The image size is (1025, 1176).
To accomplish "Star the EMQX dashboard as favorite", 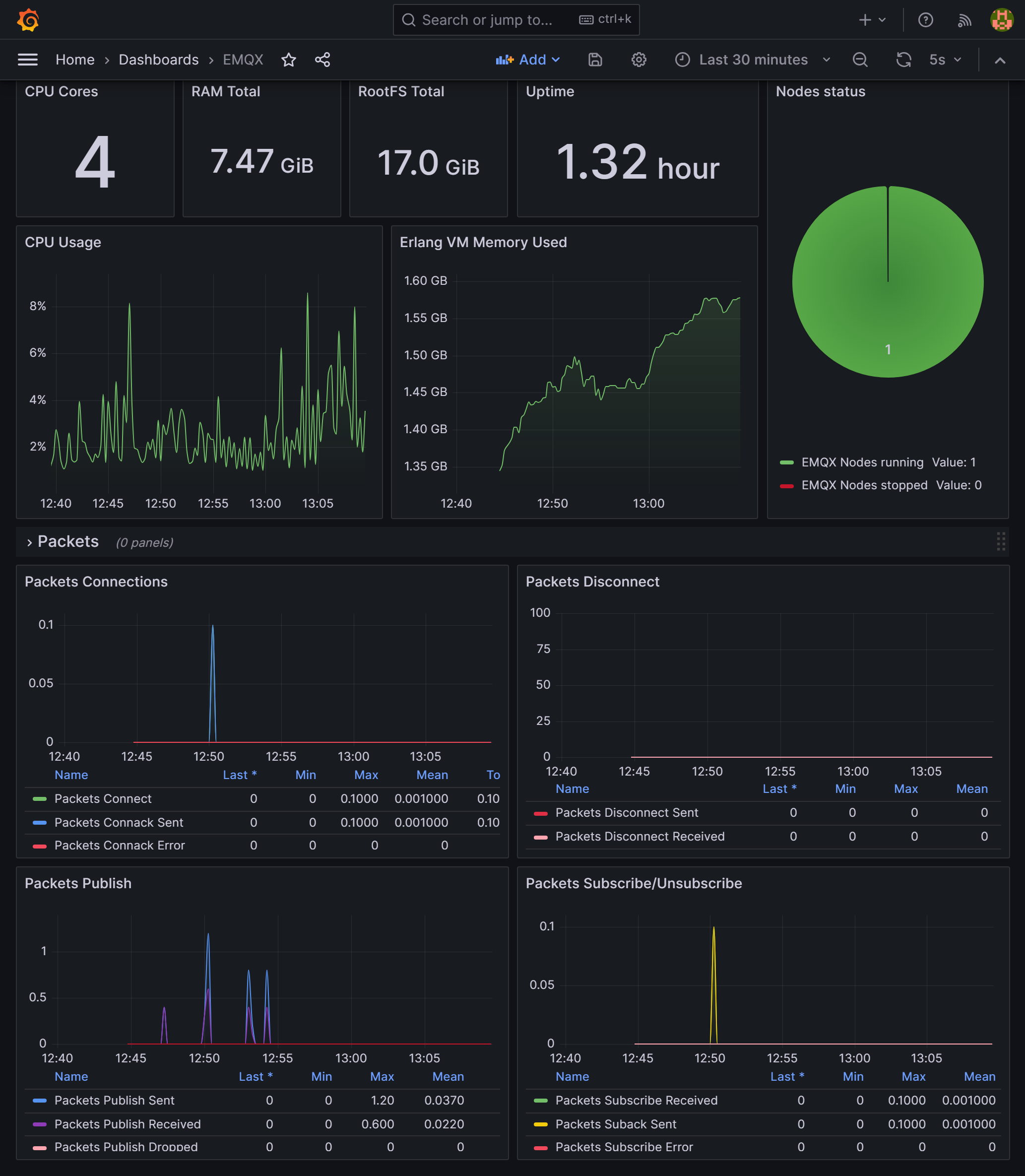I will (289, 60).
